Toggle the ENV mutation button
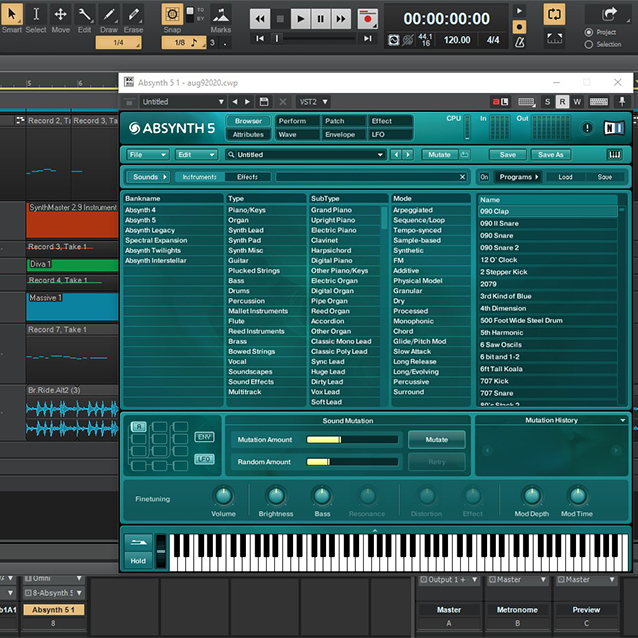 203,438
